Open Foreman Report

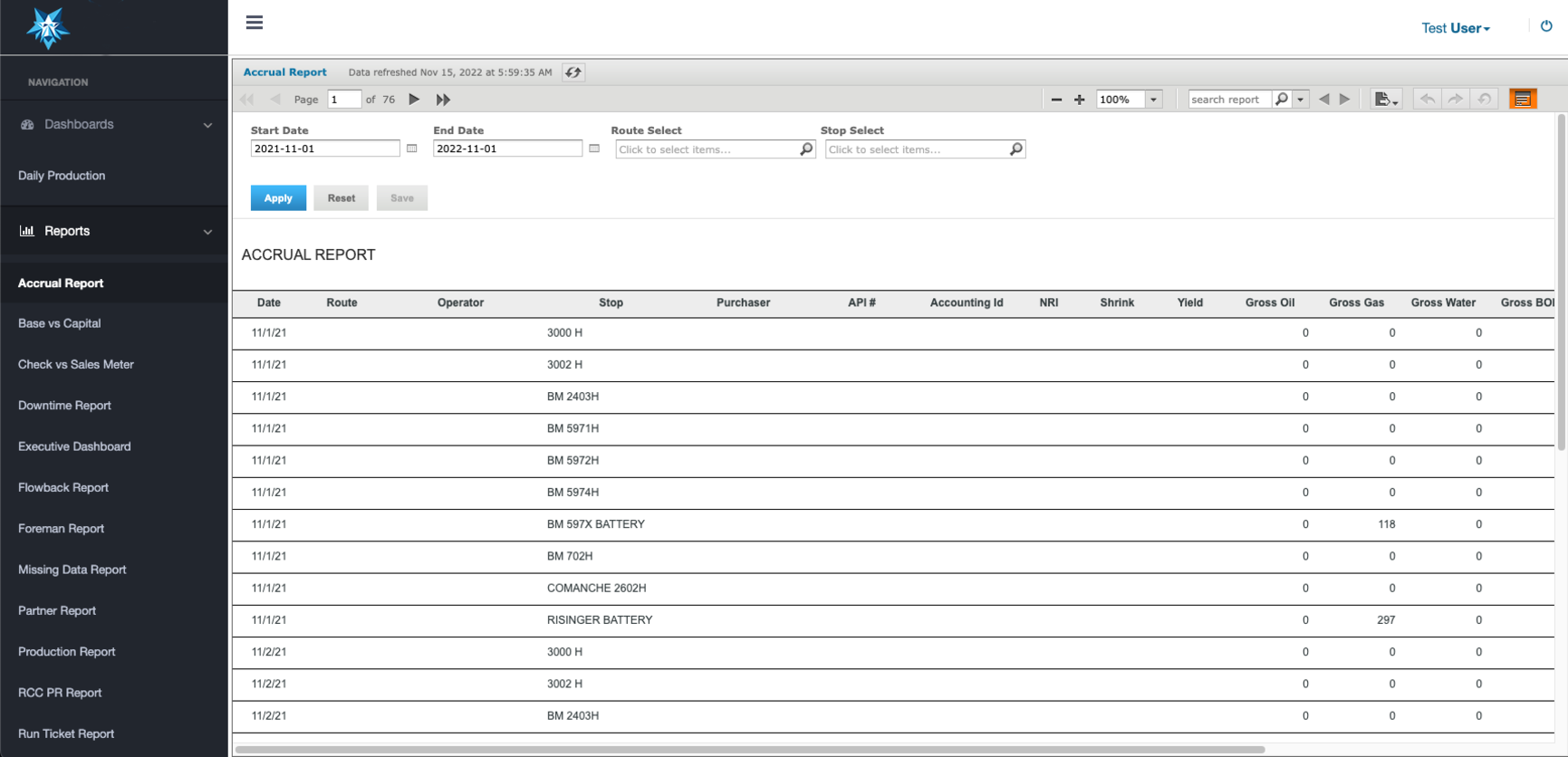61,529
